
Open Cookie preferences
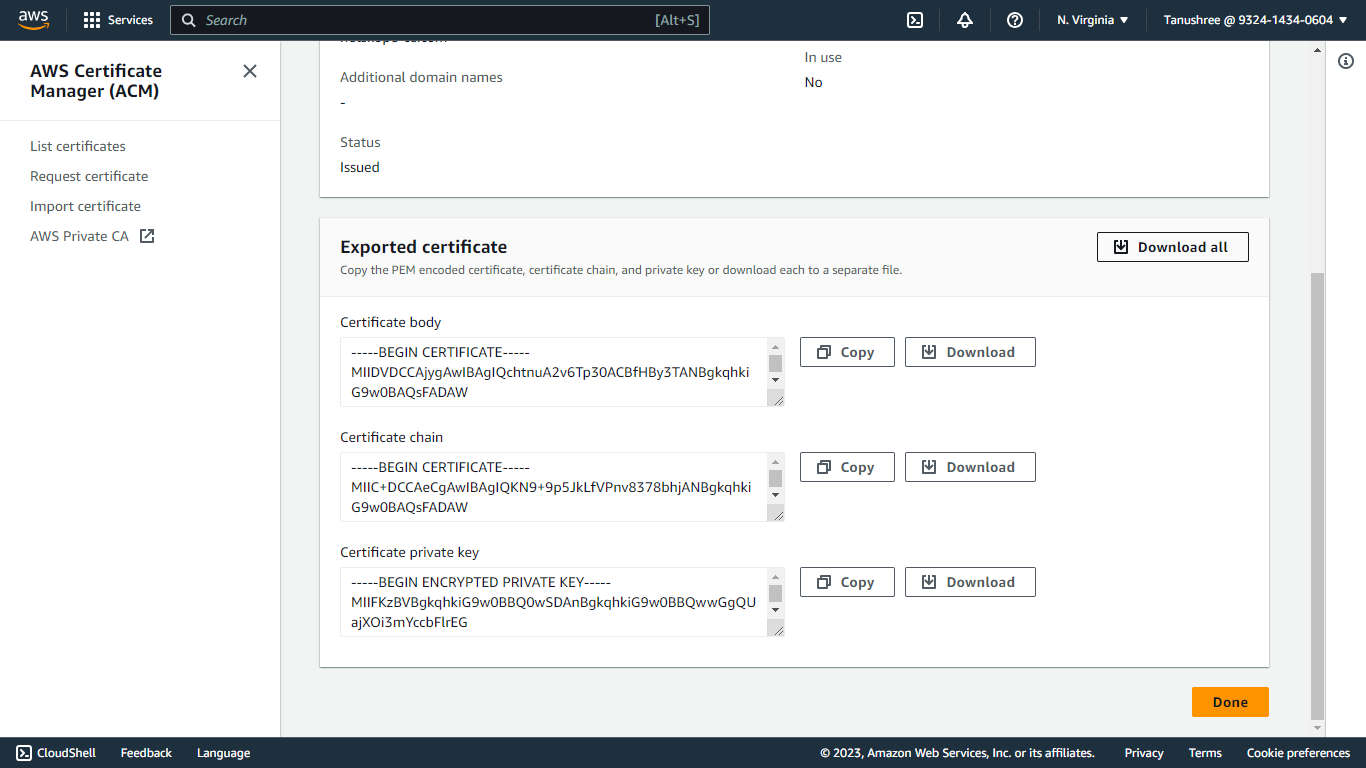(x=1298, y=753)
